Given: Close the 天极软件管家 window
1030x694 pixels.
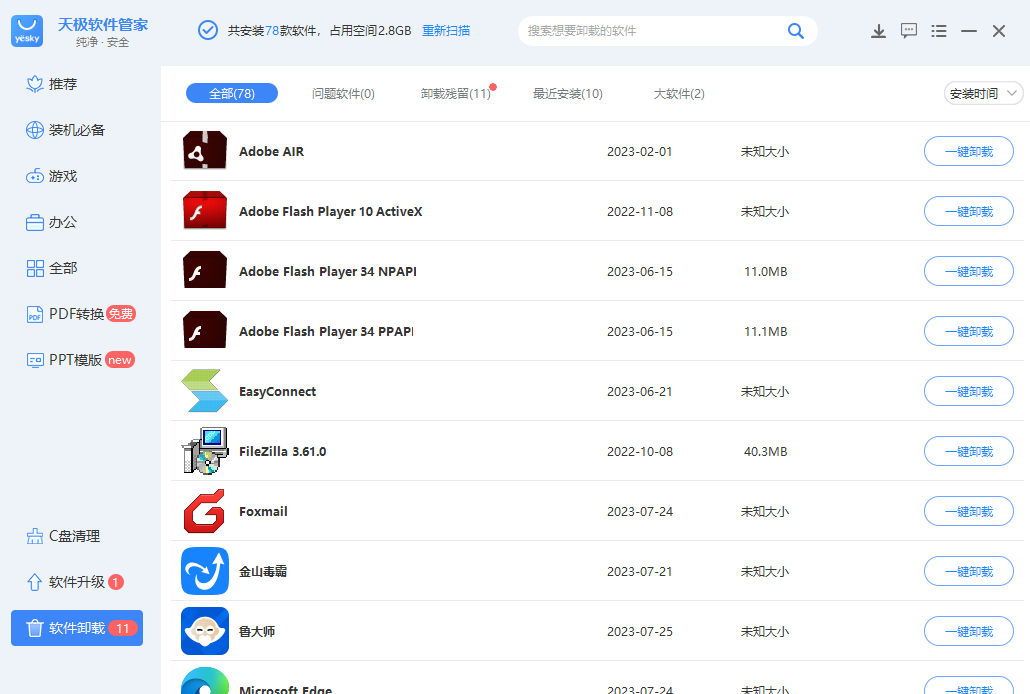Looking at the screenshot, I should [998, 31].
